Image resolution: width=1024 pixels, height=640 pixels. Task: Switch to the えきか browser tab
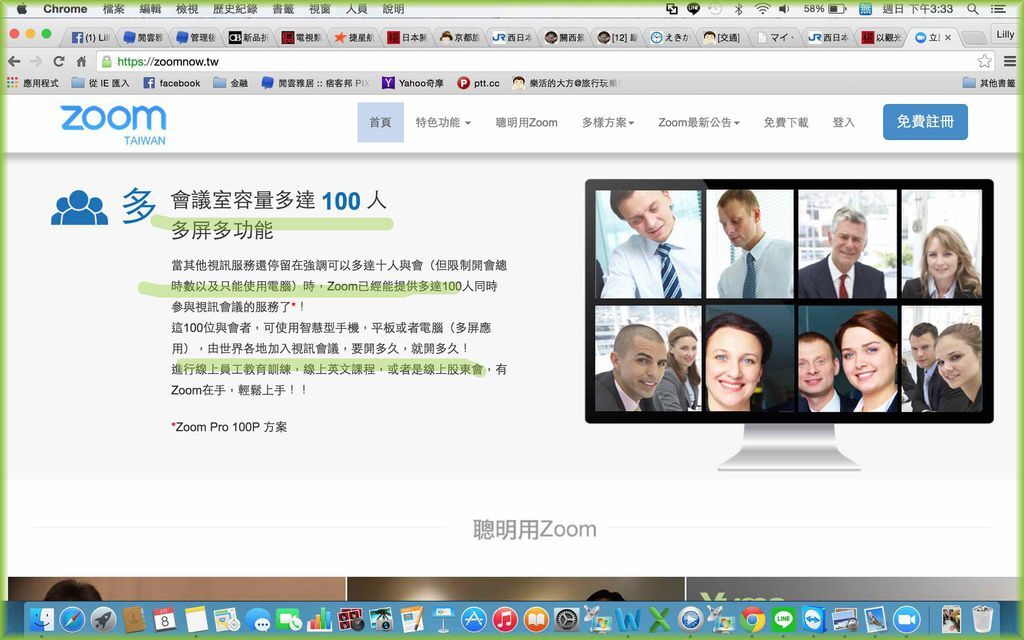click(x=670, y=38)
